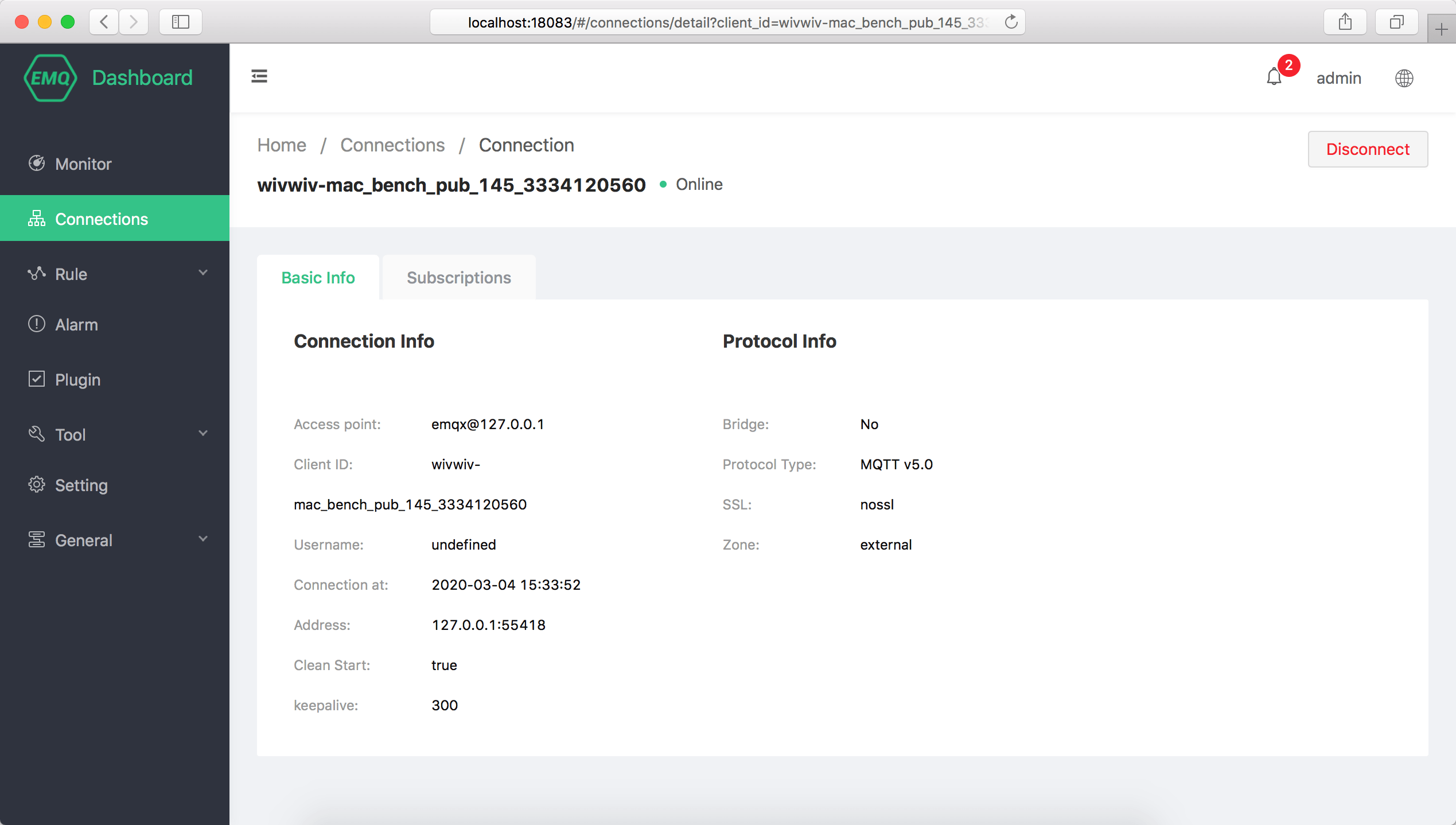Go to Home breadcrumb link
This screenshot has height=825, width=1456.
coord(281,145)
